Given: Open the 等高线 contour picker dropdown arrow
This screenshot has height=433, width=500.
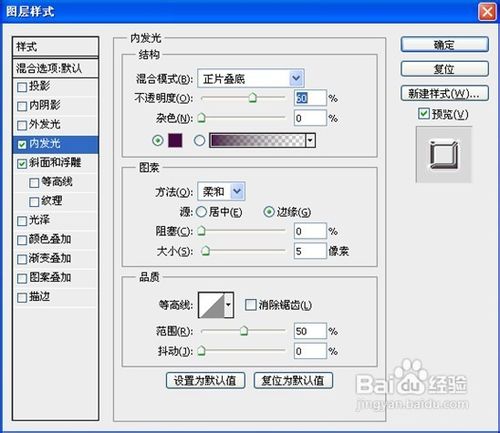Looking at the screenshot, I should coord(229,305).
